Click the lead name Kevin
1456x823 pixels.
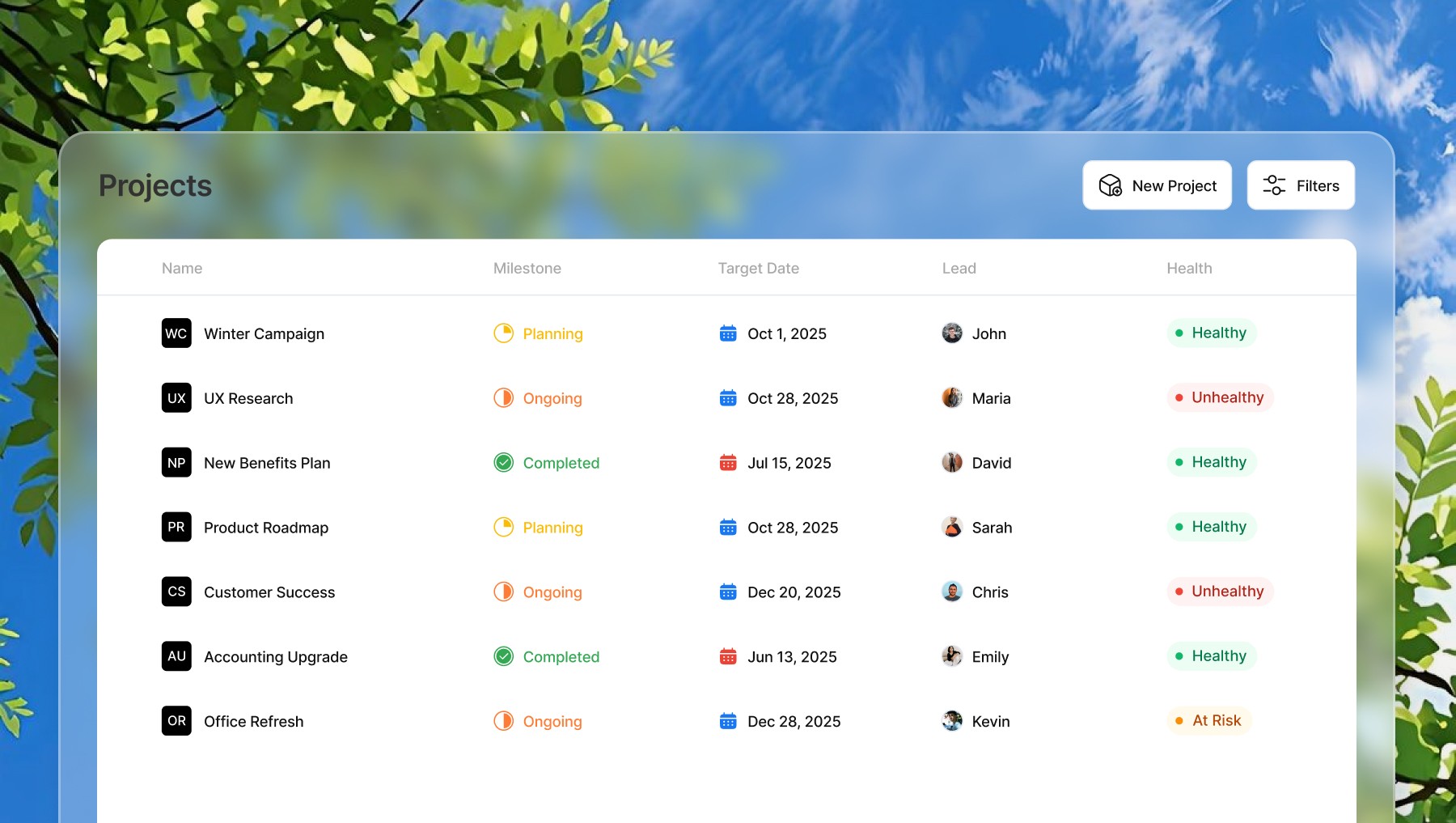pos(991,721)
